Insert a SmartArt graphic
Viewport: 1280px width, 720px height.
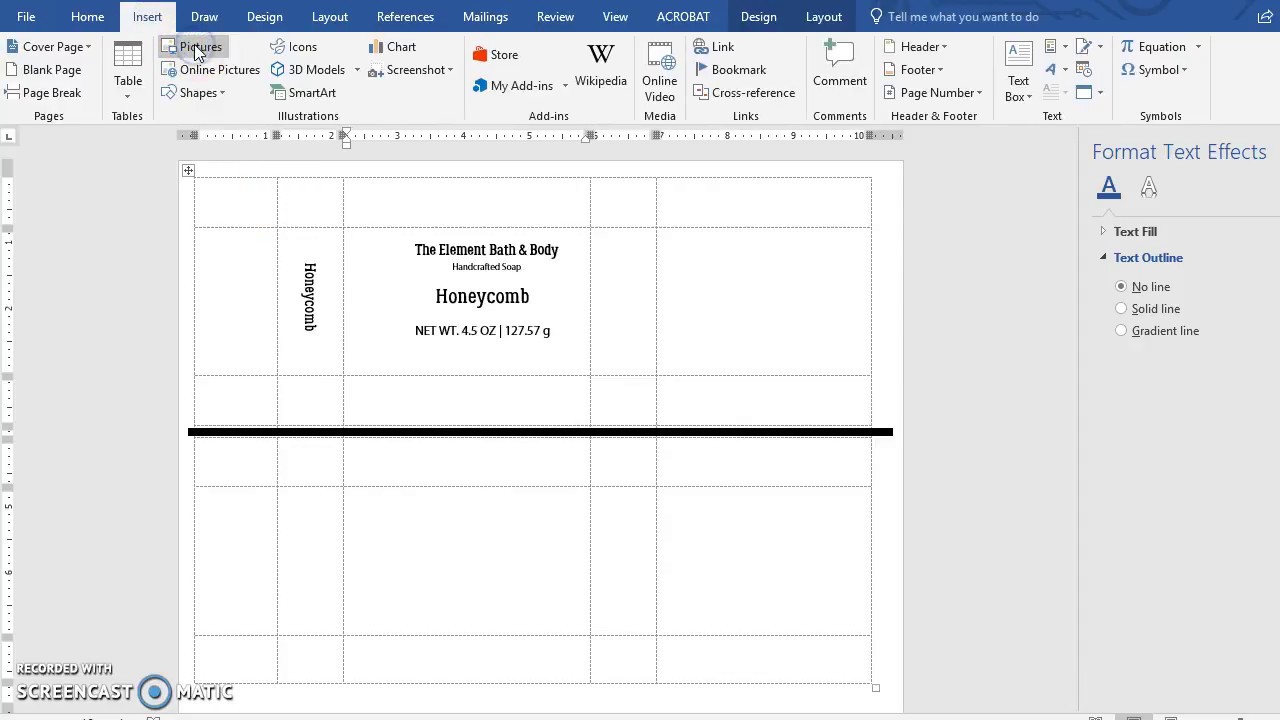pyautogui.click(x=304, y=93)
